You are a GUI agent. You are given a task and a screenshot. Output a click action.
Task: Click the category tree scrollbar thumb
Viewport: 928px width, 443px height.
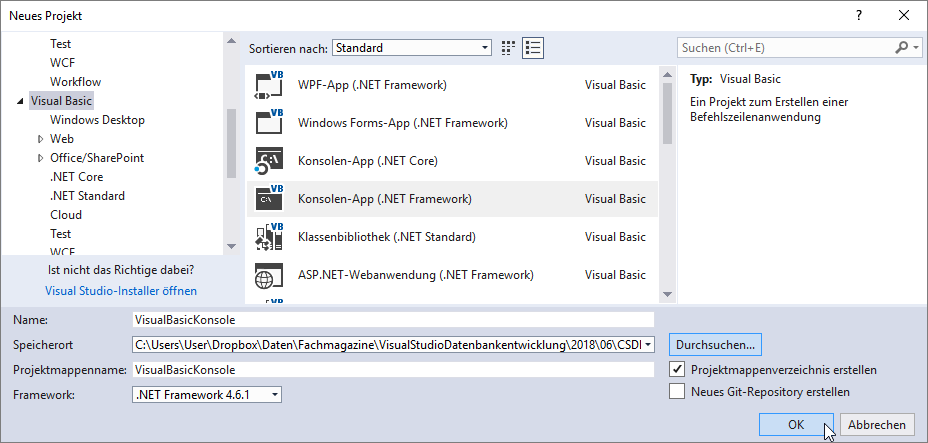tap(231, 143)
